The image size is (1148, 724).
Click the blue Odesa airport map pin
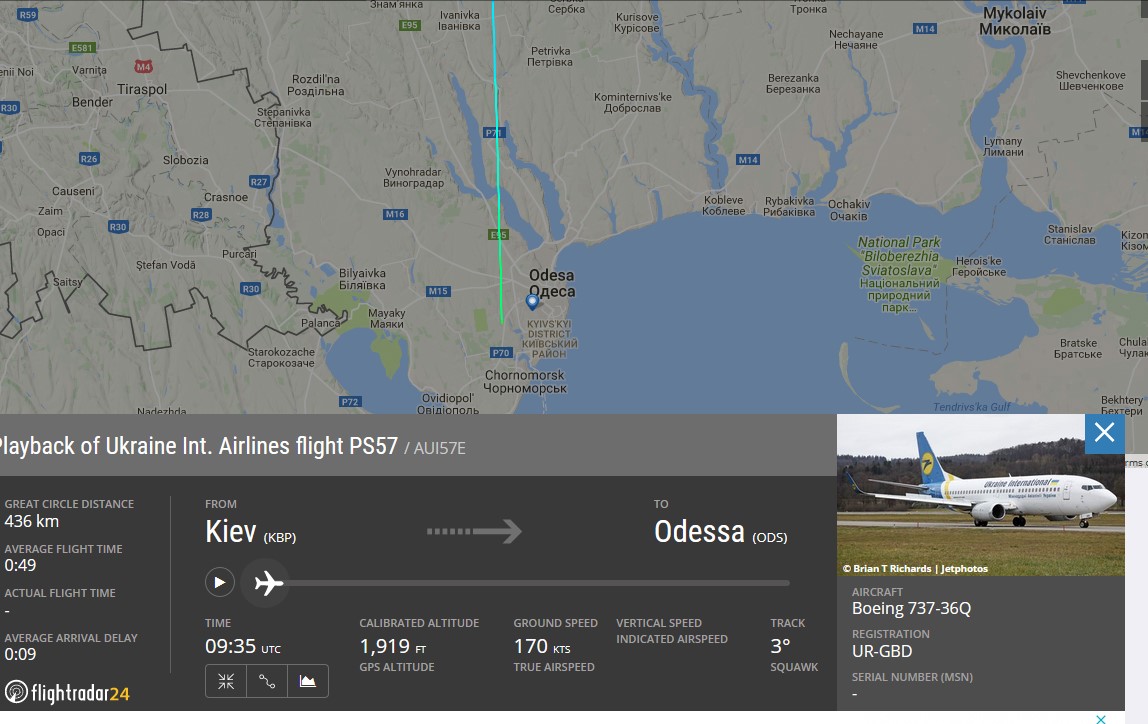click(x=532, y=301)
